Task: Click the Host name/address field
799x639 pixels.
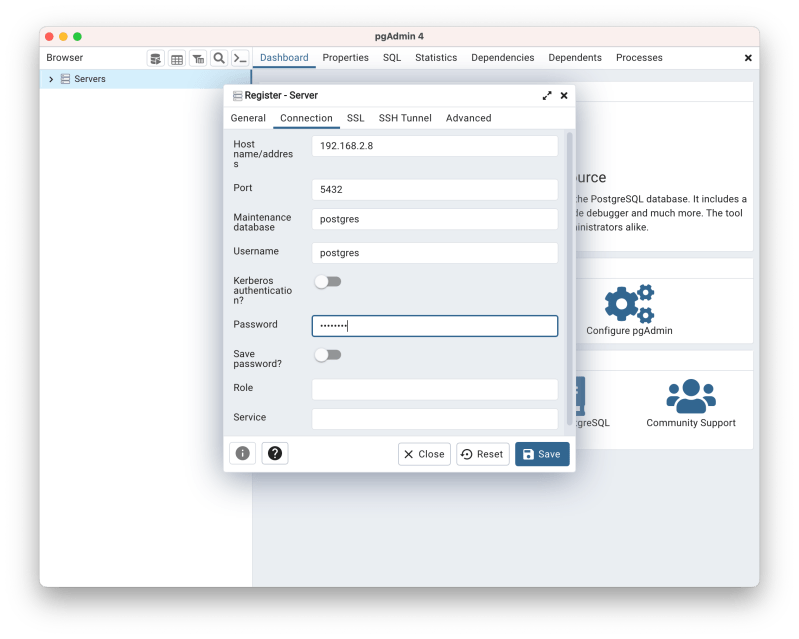Action: pos(435,146)
